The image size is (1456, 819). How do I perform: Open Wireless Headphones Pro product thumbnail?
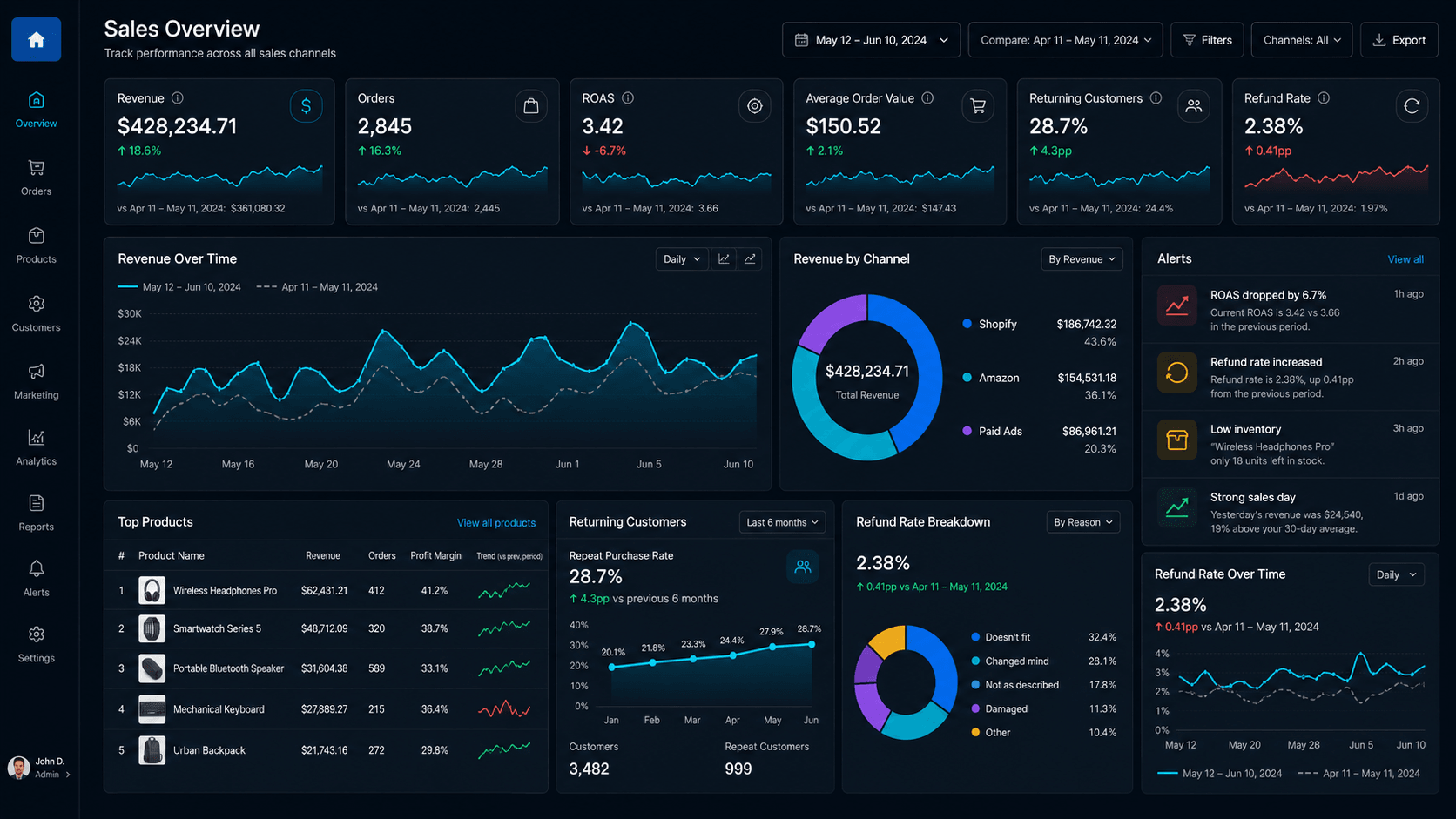[152, 590]
